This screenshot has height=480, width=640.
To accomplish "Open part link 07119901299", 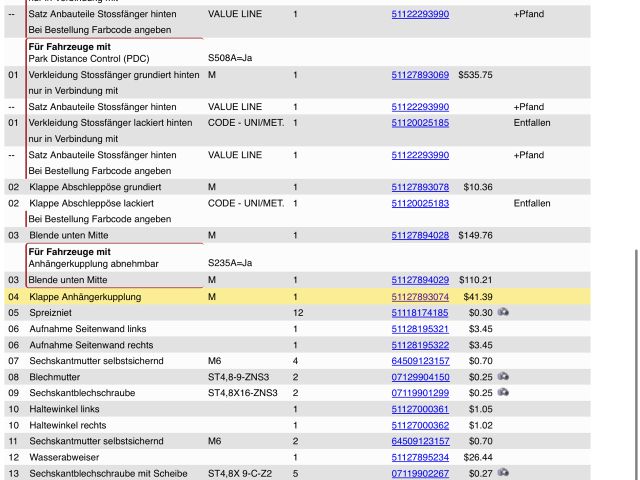I will tap(420, 393).
